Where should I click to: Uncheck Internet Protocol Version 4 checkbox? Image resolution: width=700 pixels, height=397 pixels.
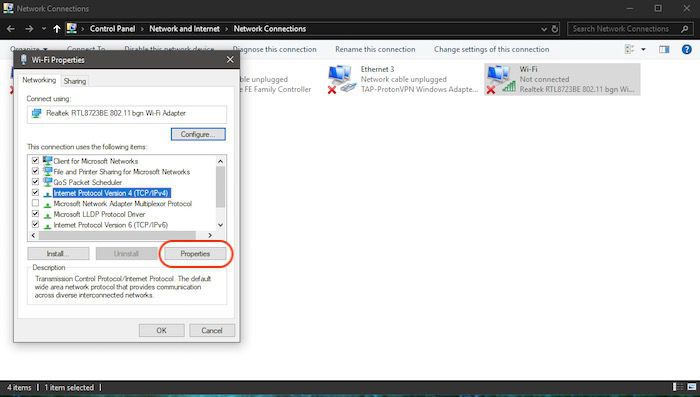click(x=35, y=192)
